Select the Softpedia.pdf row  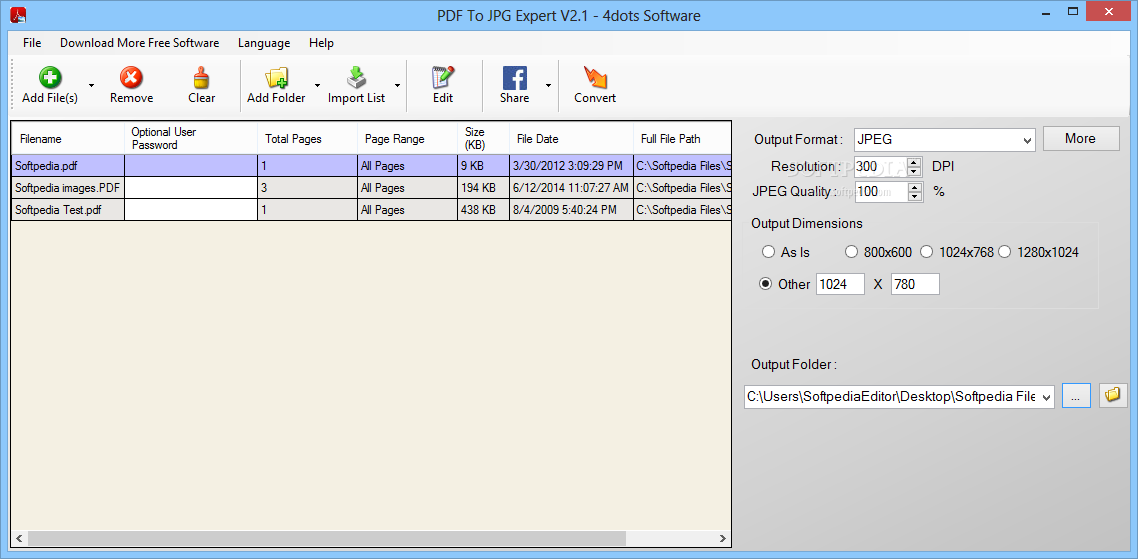371,166
